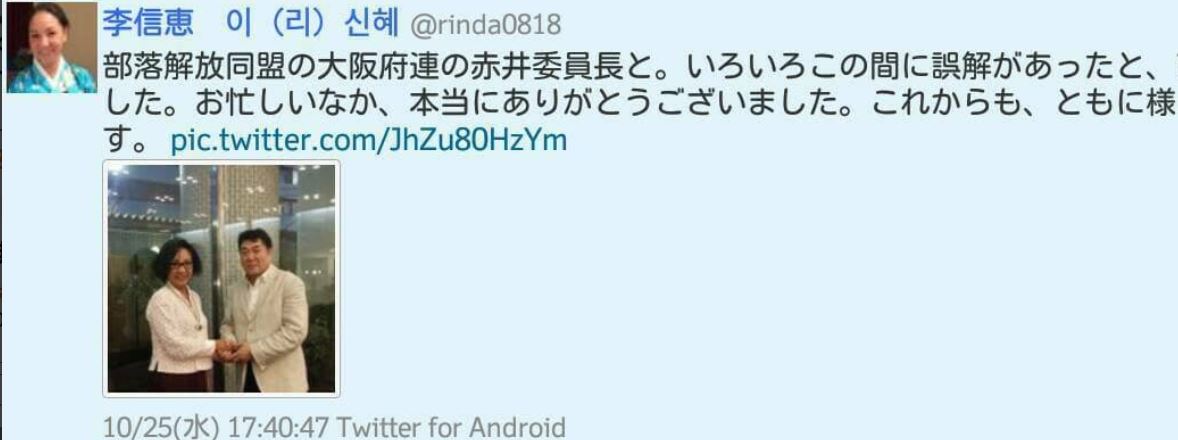This screenshot has height=440, width=1178.
Task: Click the Twitter for Android source label
Action: click(x=450, y=427)
